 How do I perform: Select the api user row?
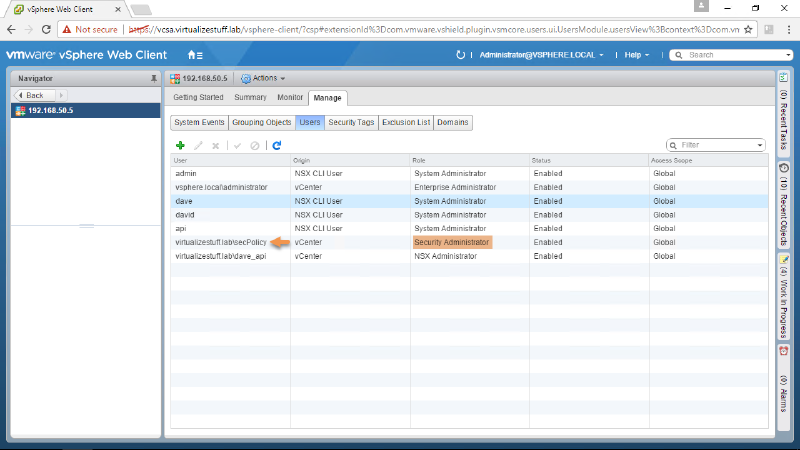coord(469,229)
